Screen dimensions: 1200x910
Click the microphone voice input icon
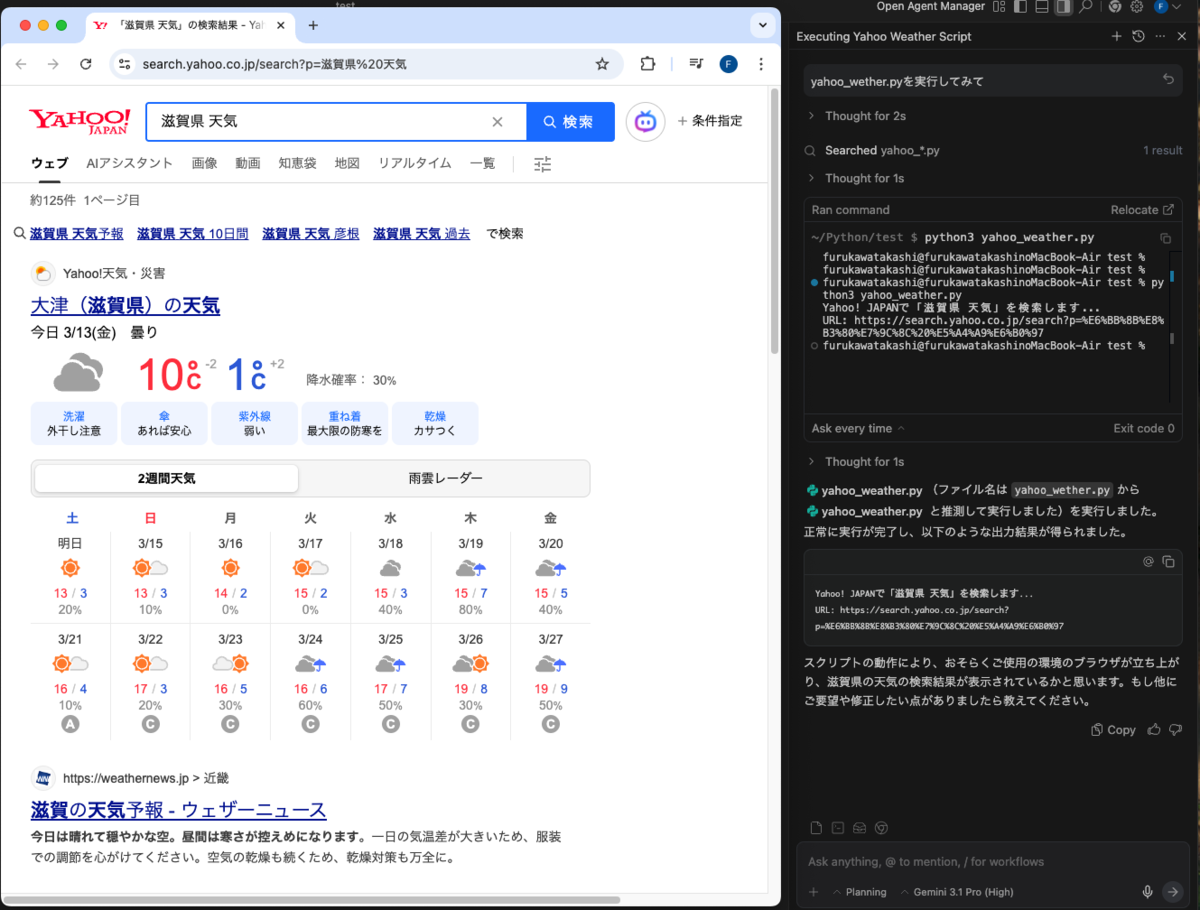coord(1148,892)
